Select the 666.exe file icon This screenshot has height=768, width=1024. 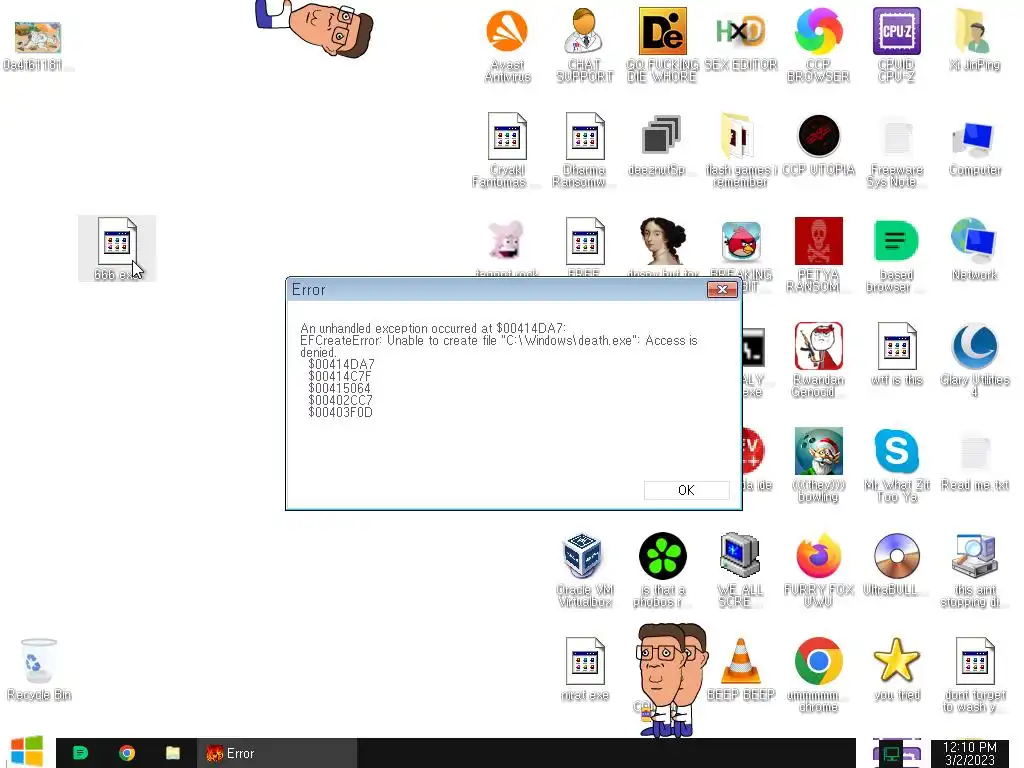pyautogui.click(x=117, y=249)
